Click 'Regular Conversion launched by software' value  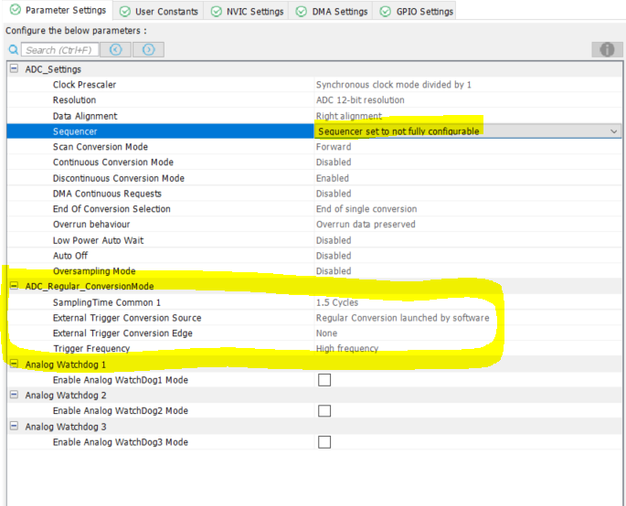[402, 317]
